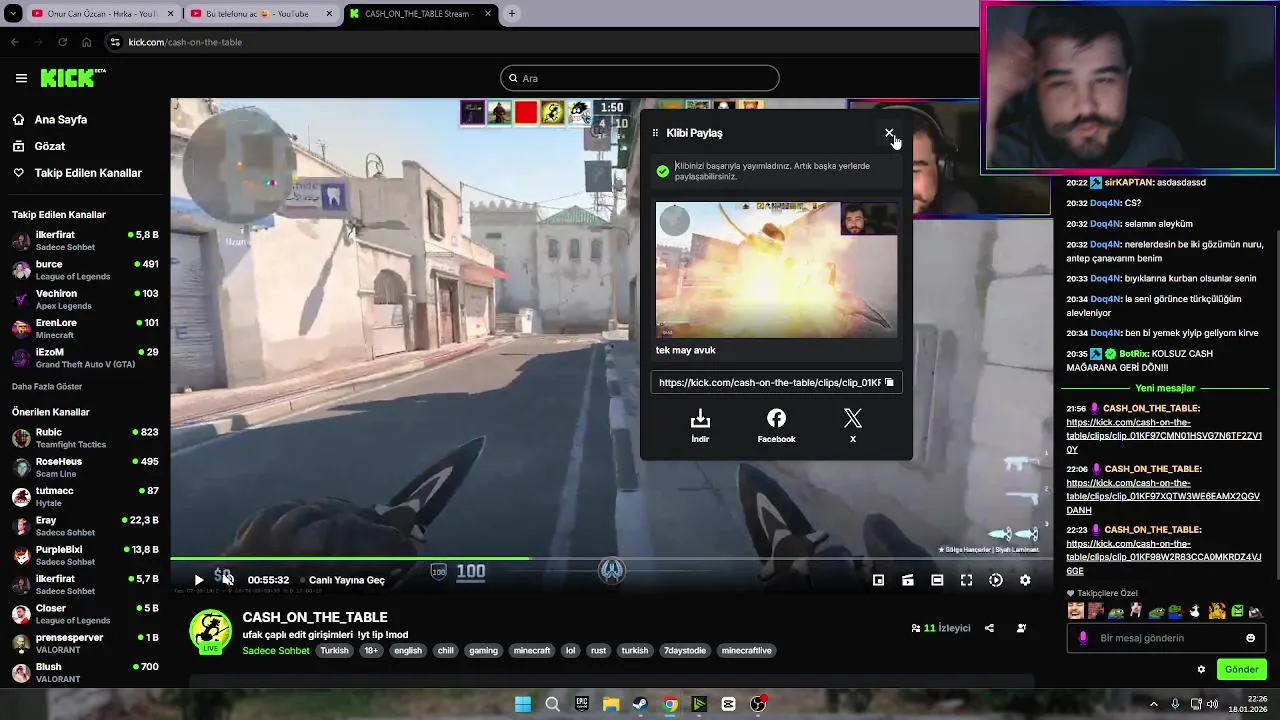Share the stream with share icon
This screenshot has width=1280, height=720.
(x=989, y=628)
